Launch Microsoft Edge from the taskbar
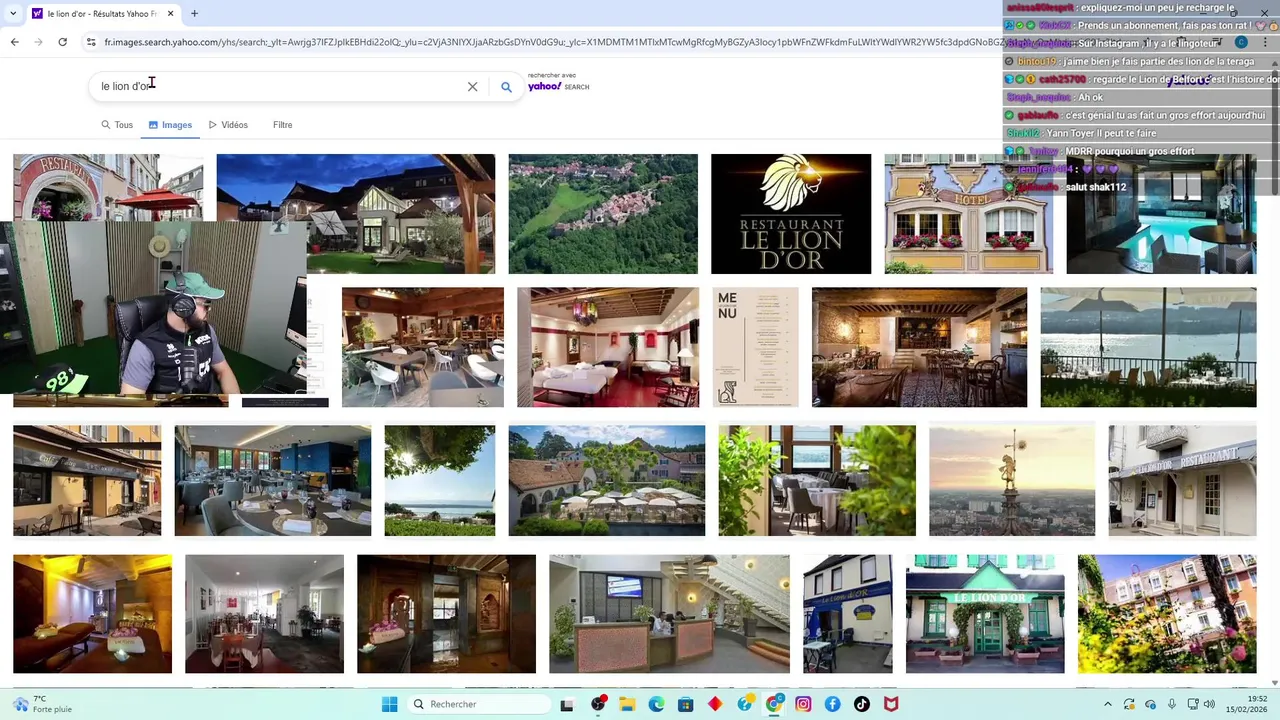 coord(656,704)
